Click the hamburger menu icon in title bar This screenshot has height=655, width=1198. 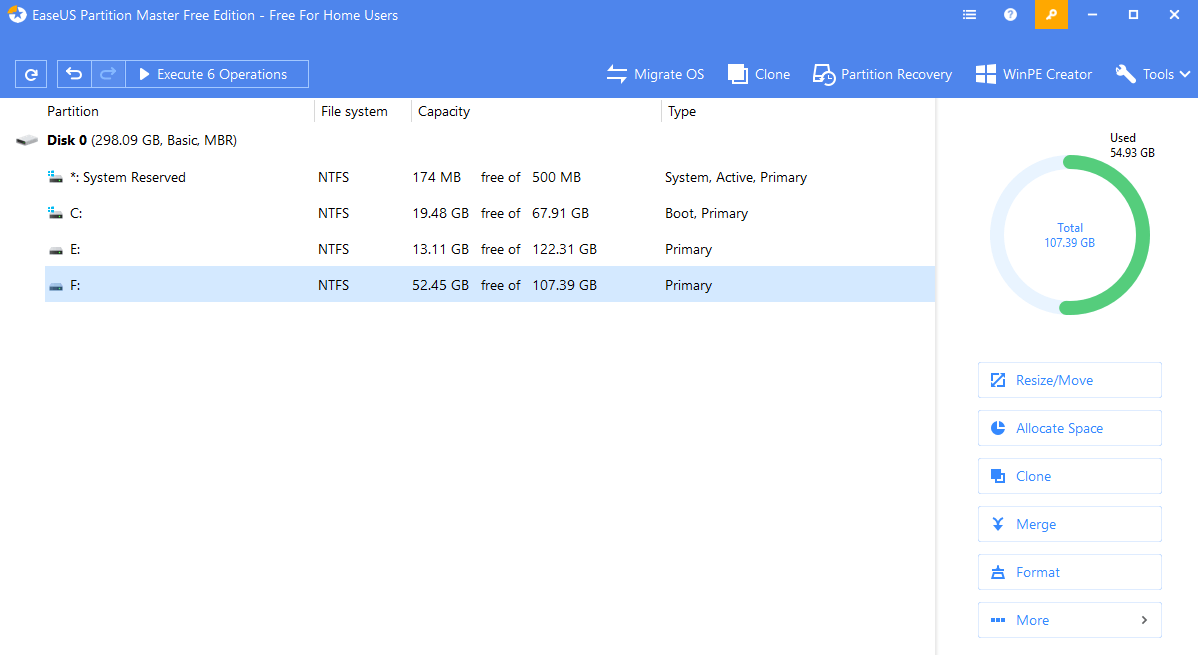point(969,15)
